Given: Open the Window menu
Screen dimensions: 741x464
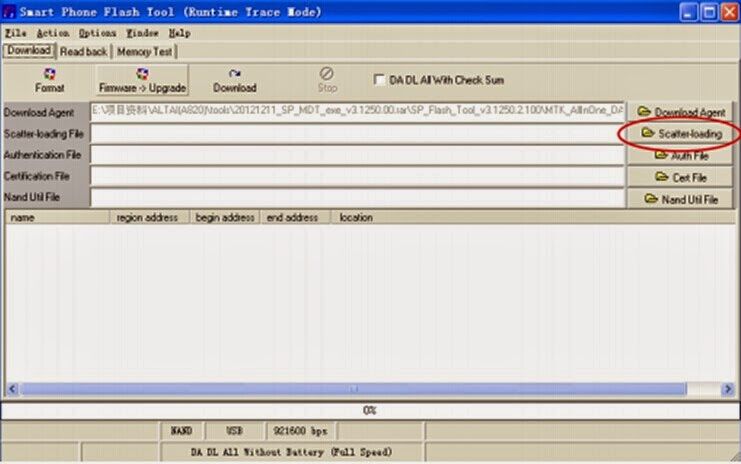Looking at the screenshot, I should tap(142, 33).
